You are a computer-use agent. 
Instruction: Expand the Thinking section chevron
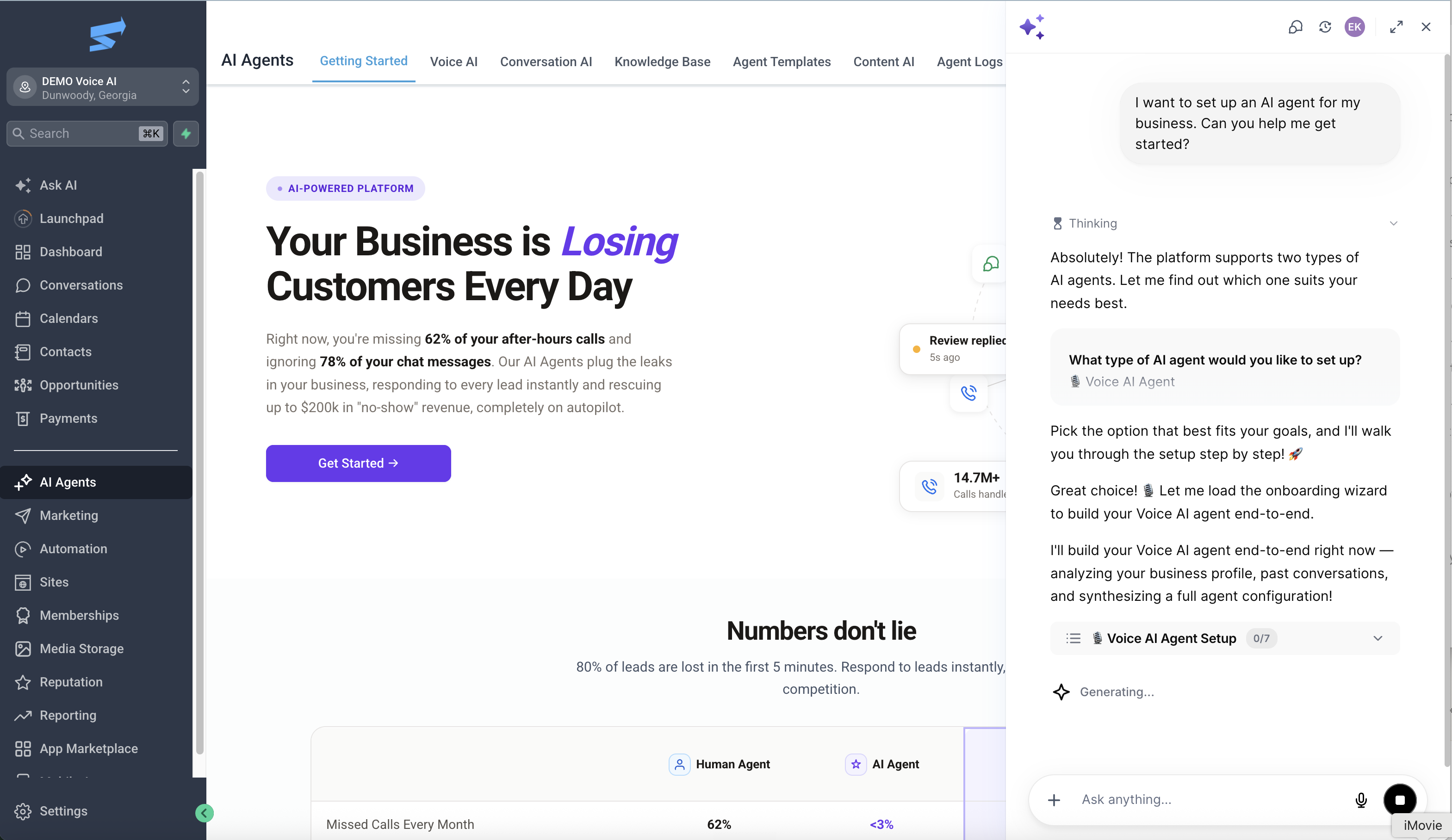tap(1393, 223)
